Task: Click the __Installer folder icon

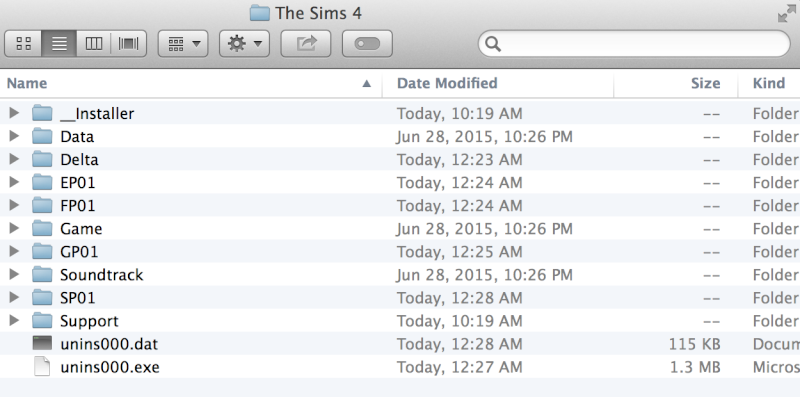Action: (x=42, y=113)
